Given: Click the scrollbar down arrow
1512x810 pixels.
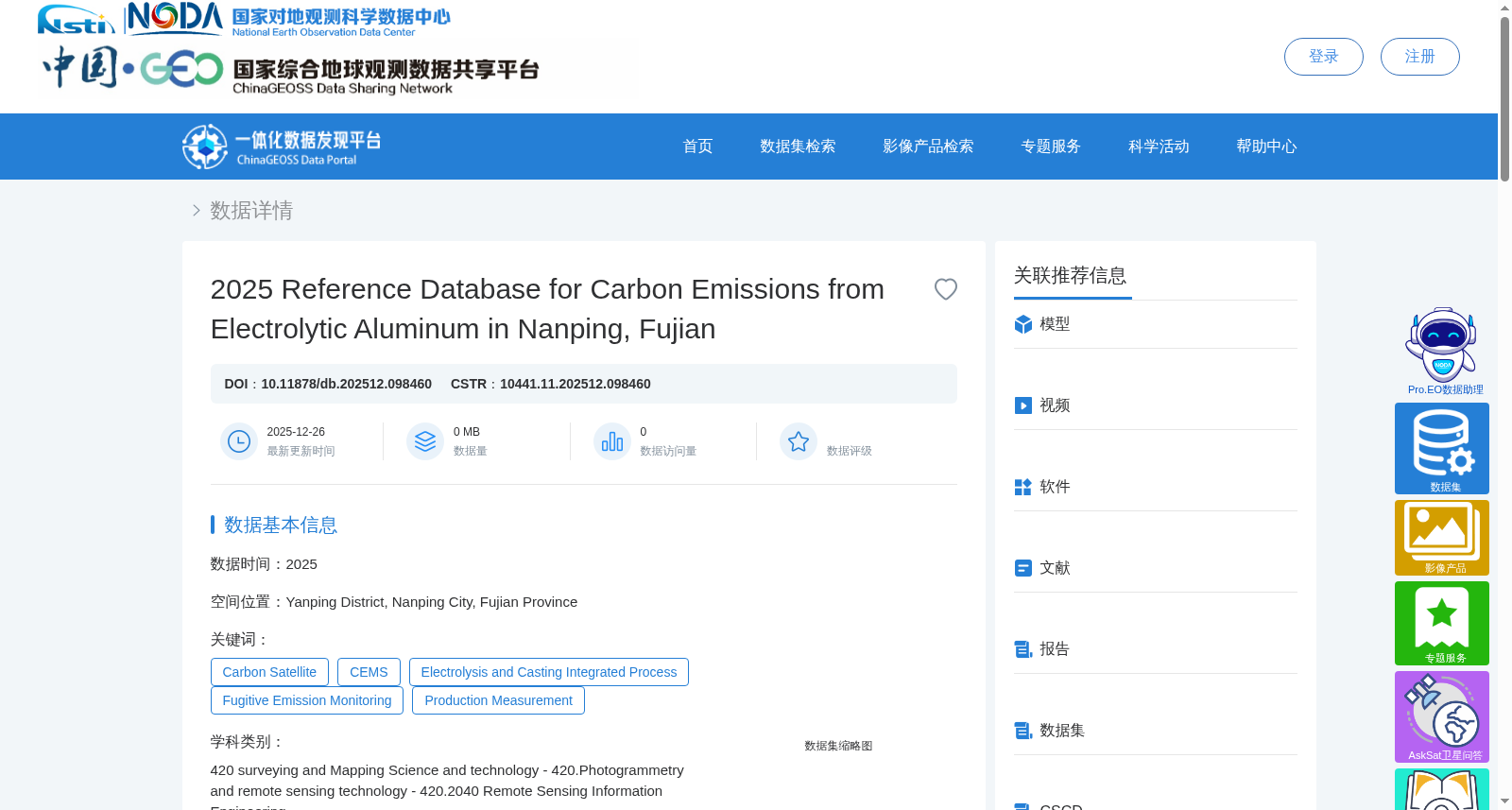Looking at the screenshot, I should click(x=1504, y=801).
